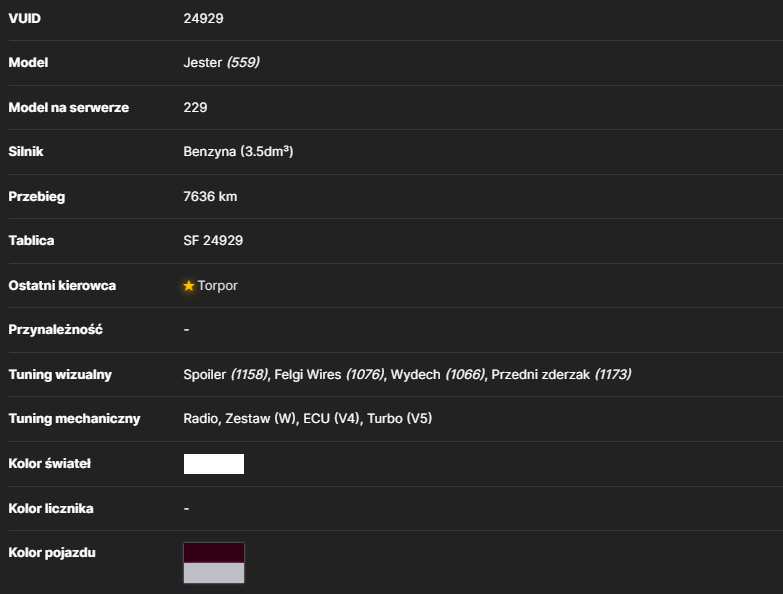Click the mileage value 7636 km
The image size is (783, 594).
click(x=210, y=196)
